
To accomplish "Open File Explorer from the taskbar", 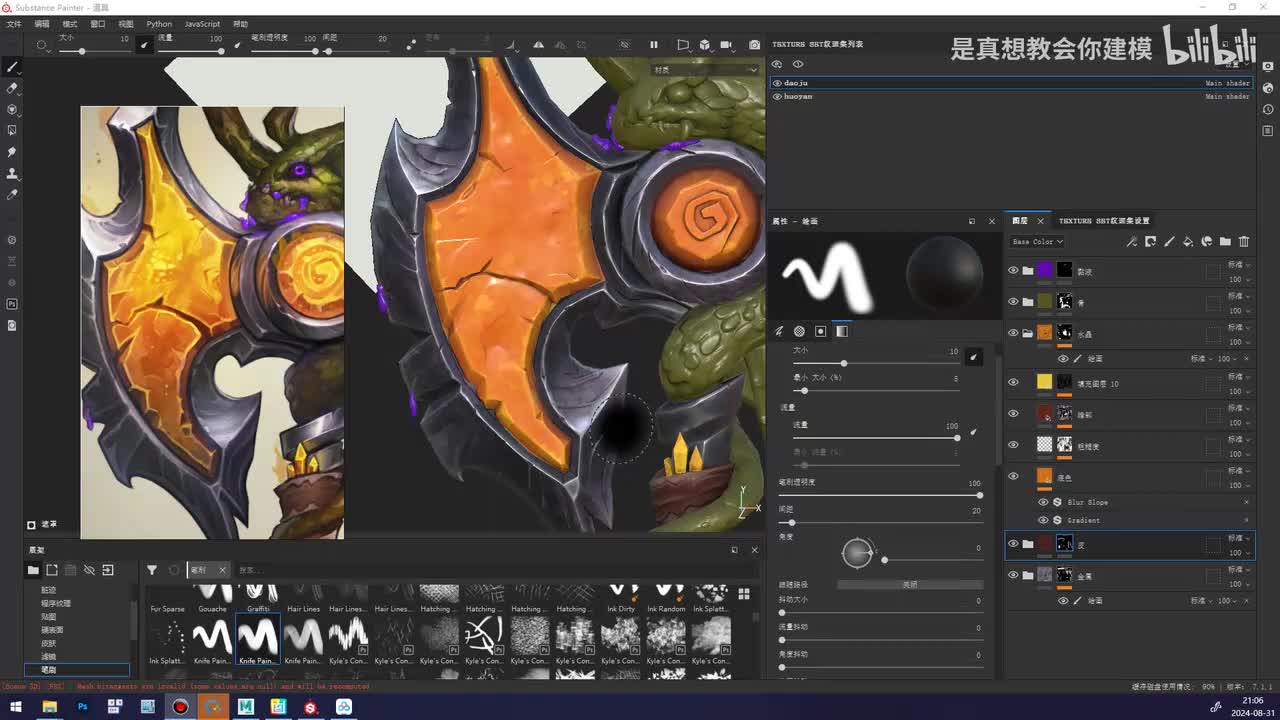I will click(x=49, y=707).
